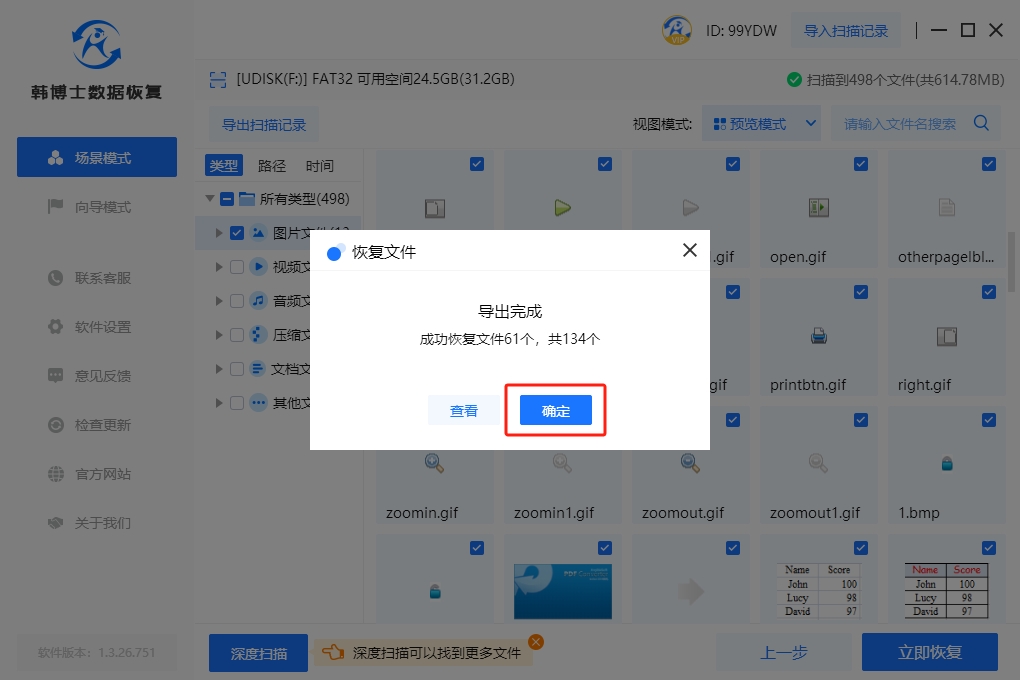This screenshot has height=680, width=1020.
Task: Toggle the 所有类型 checkbox
Action: coord(227,199)
